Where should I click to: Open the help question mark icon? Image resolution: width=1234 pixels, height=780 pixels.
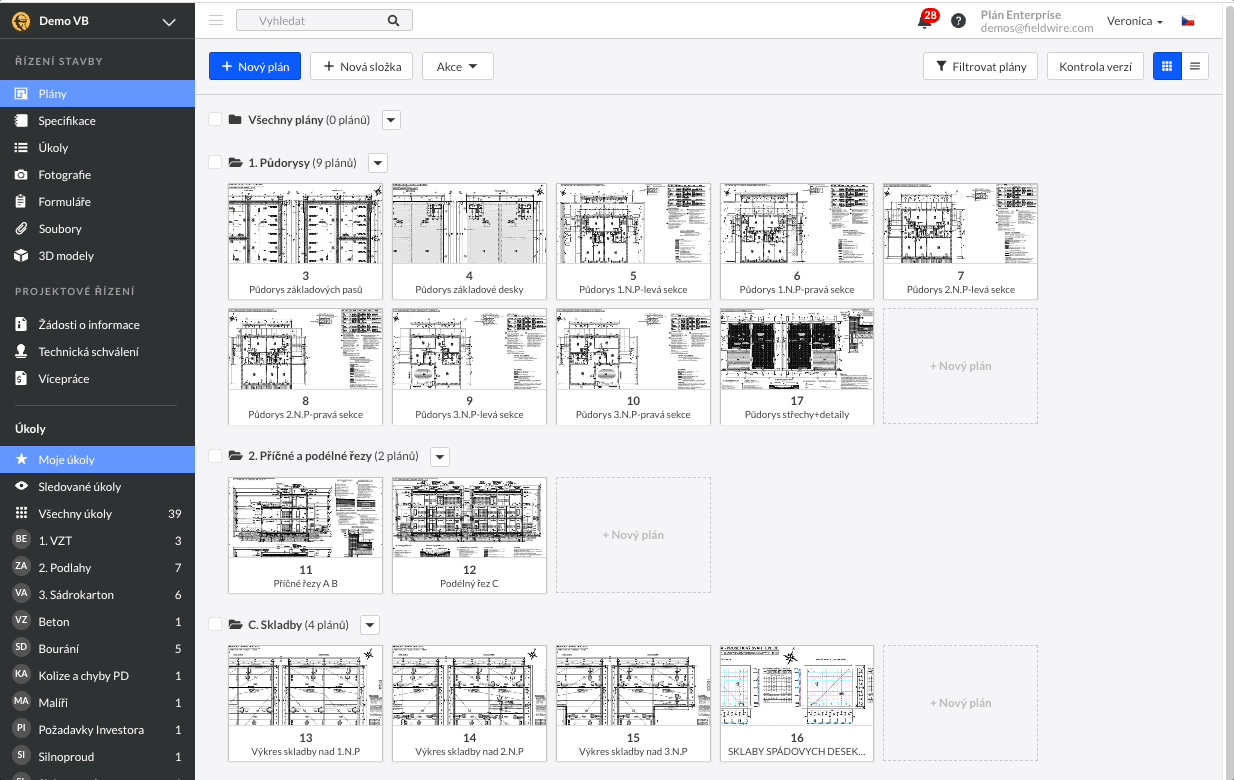pos(958,21)
